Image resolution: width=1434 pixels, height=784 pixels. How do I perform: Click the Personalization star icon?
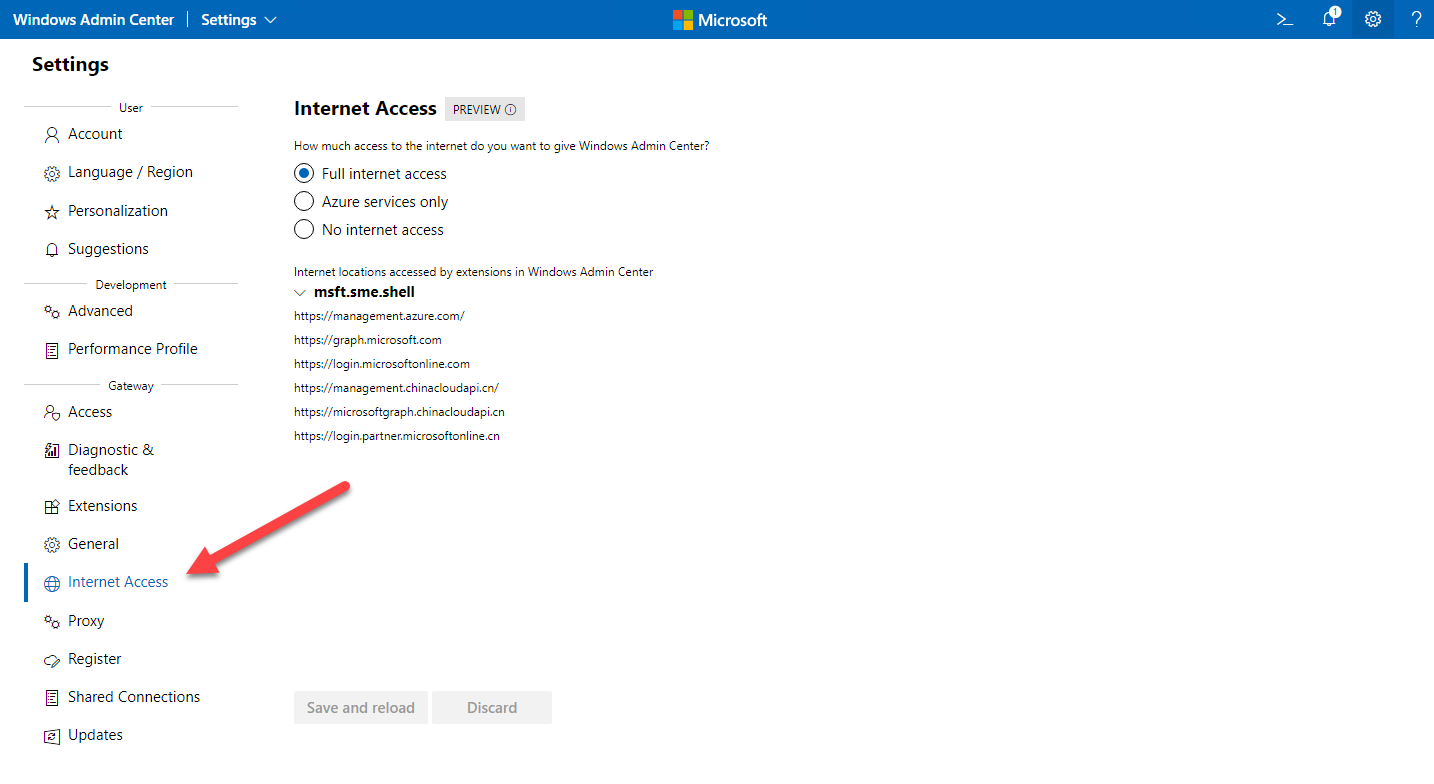(x=52, y=212)
